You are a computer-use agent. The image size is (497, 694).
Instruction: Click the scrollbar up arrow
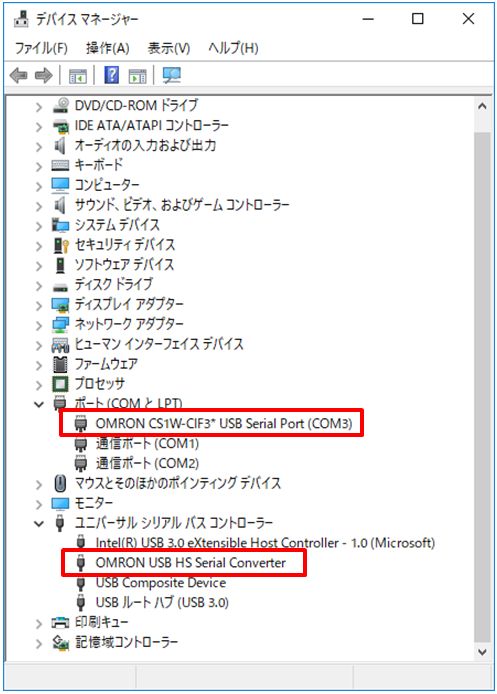click(x=482, y=106)
